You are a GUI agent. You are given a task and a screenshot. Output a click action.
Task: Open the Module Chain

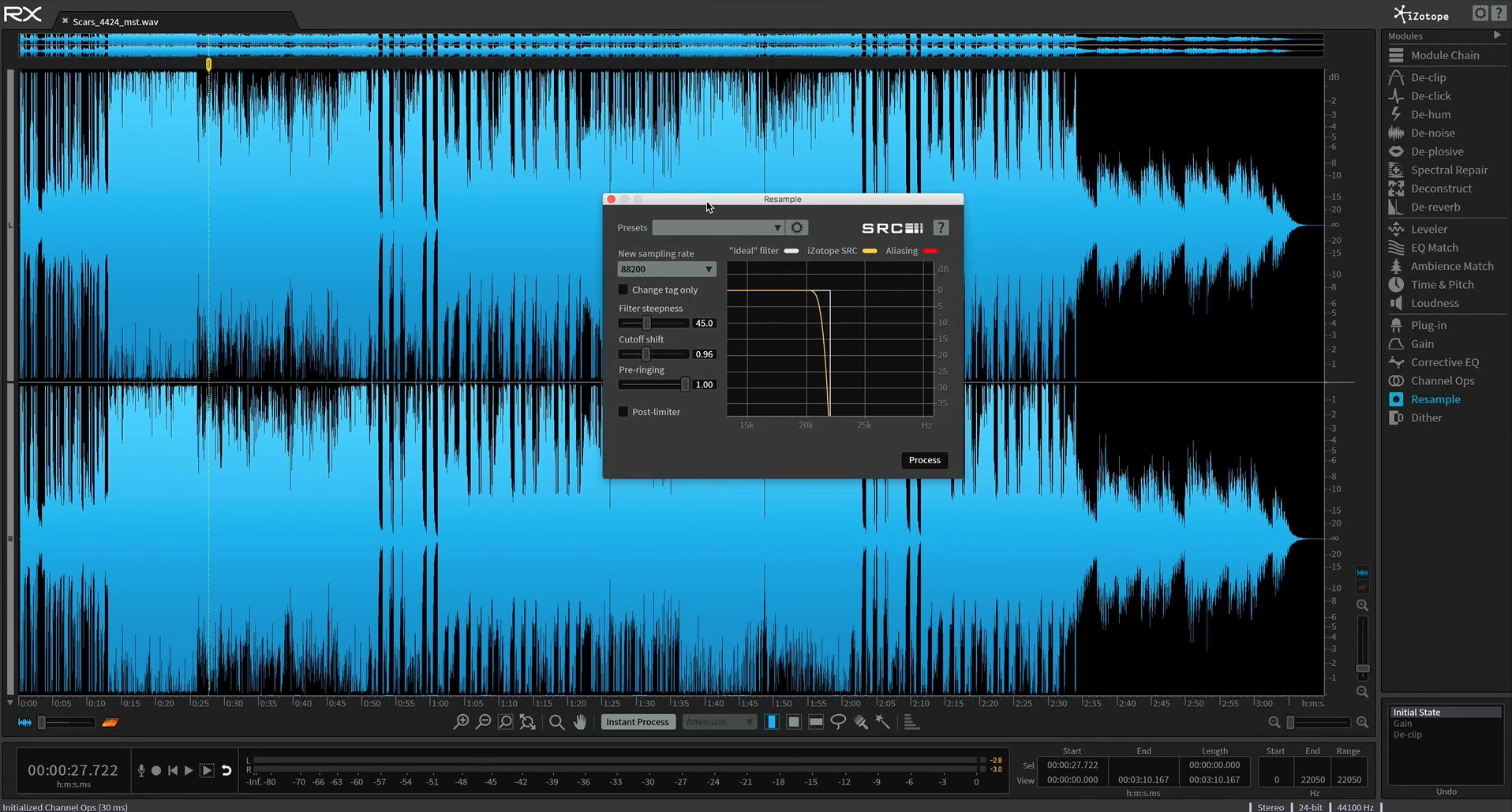1445,55
